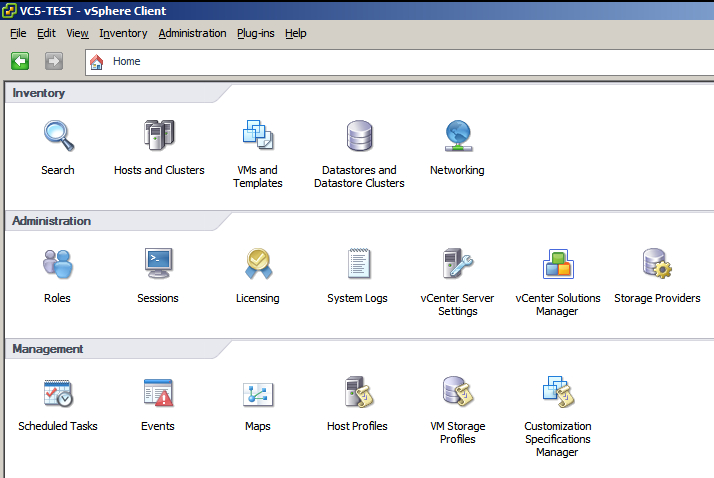
Task: Click the green Back arrow button
Action: (x=20, y=61)
